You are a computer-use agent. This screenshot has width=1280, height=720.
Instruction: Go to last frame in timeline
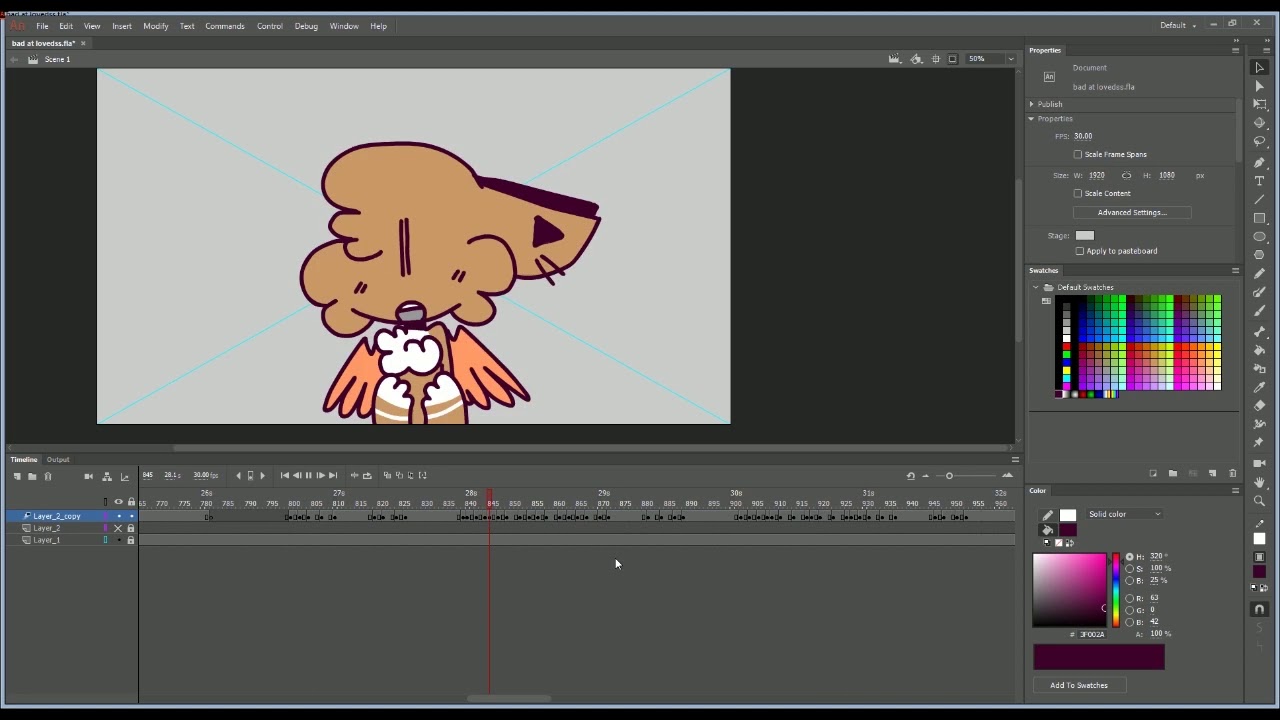333,476
